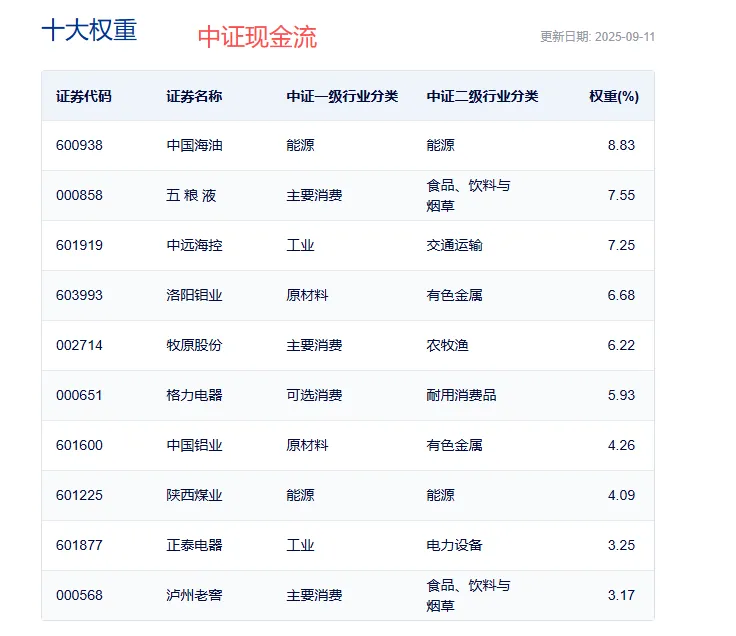This screenshot has width=736, height=636.
Task: Select the name 正泰电器
Action: 194,545
